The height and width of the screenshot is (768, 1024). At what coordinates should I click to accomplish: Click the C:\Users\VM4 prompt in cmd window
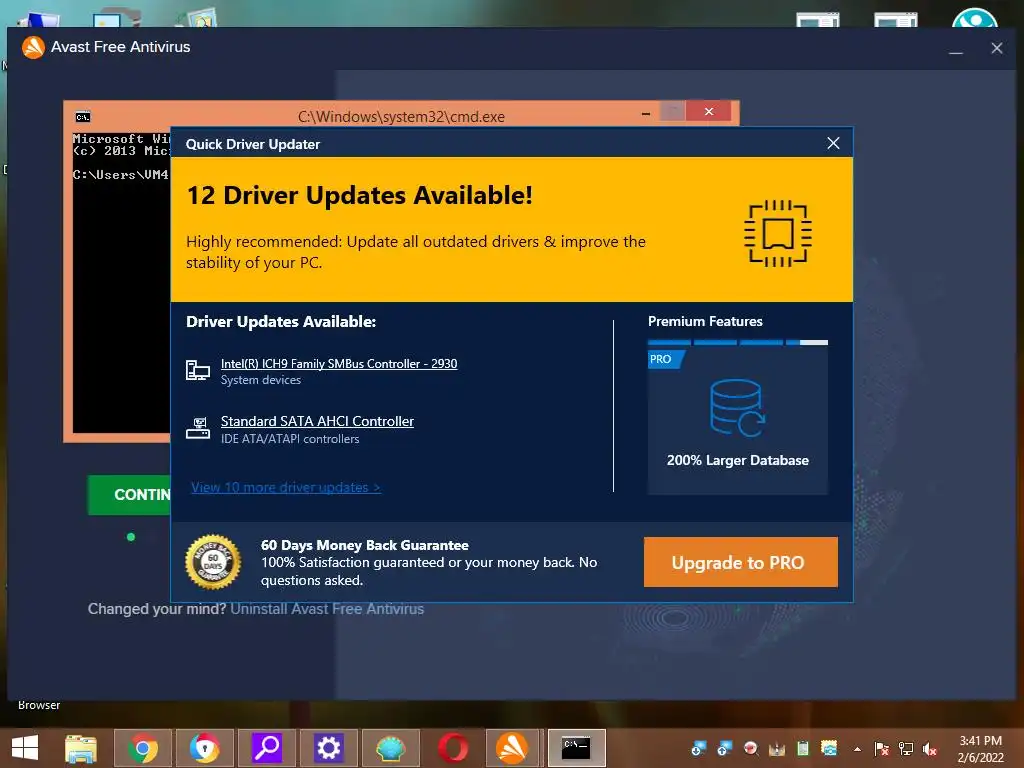[x=121, y=175]
